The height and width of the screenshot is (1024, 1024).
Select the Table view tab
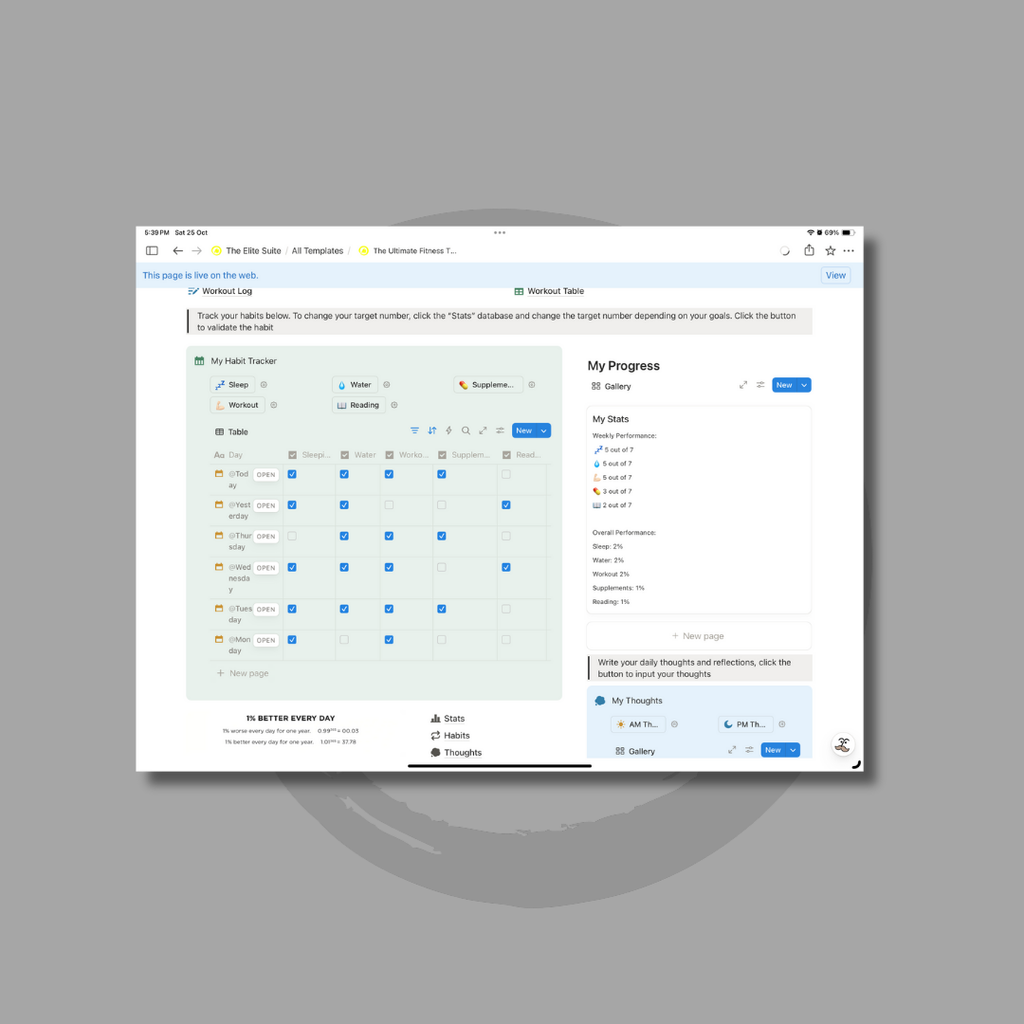tap(232, 432)
